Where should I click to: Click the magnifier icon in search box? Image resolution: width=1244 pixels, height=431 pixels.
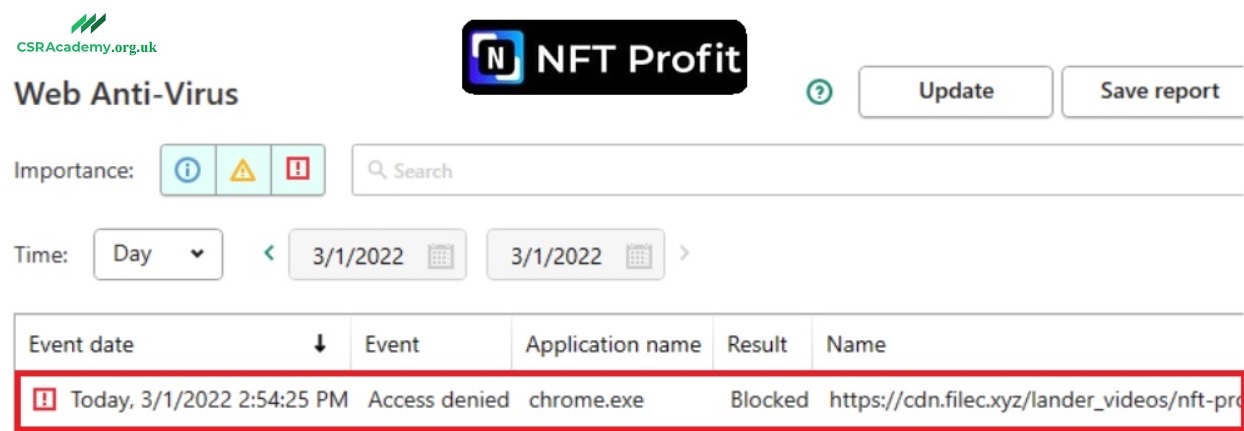[x=377, y=170]
